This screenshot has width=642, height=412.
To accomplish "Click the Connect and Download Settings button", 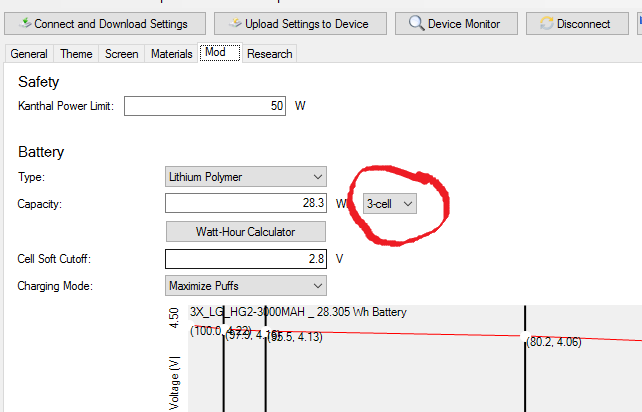I will tap(107, 24).
